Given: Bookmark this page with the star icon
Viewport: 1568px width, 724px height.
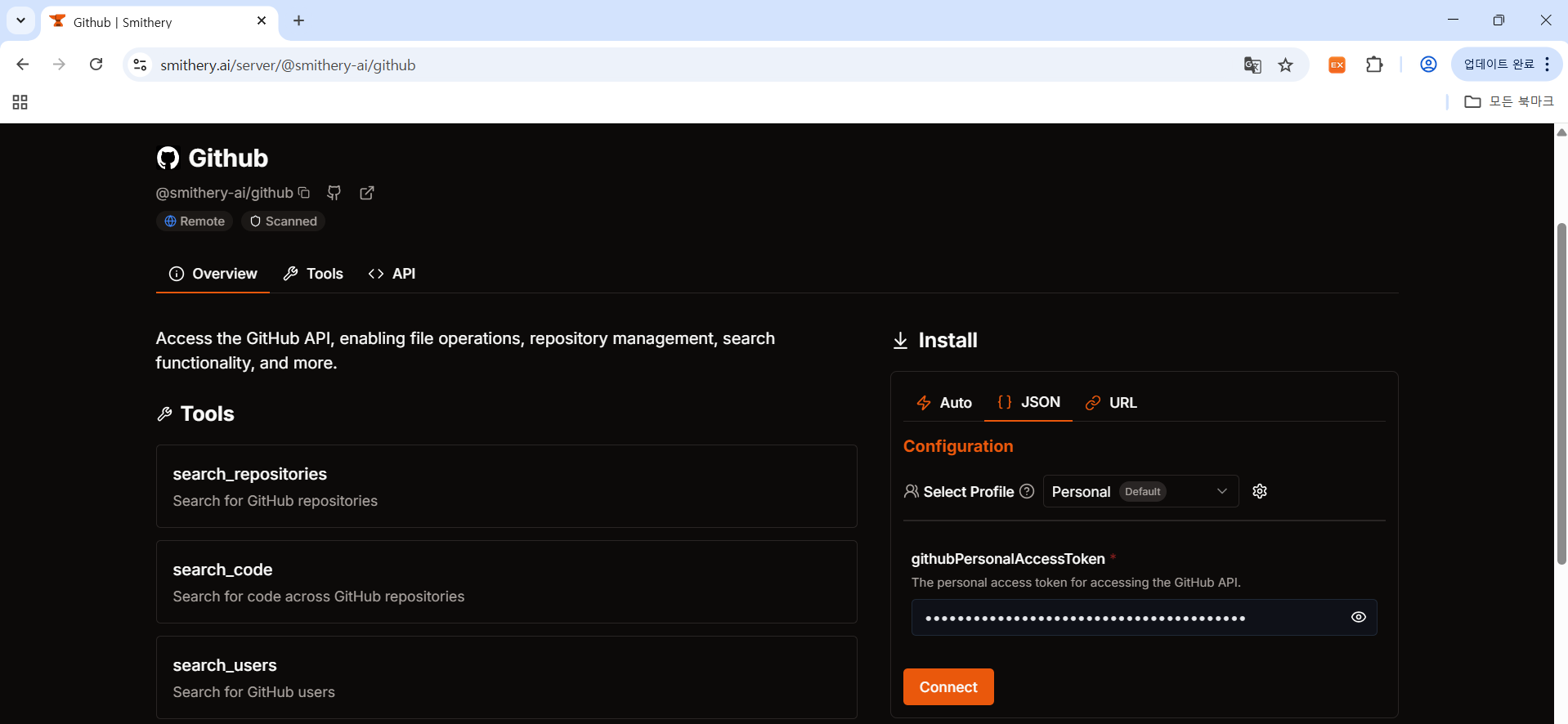Looking at the screenshot, I should [1286, 65].
